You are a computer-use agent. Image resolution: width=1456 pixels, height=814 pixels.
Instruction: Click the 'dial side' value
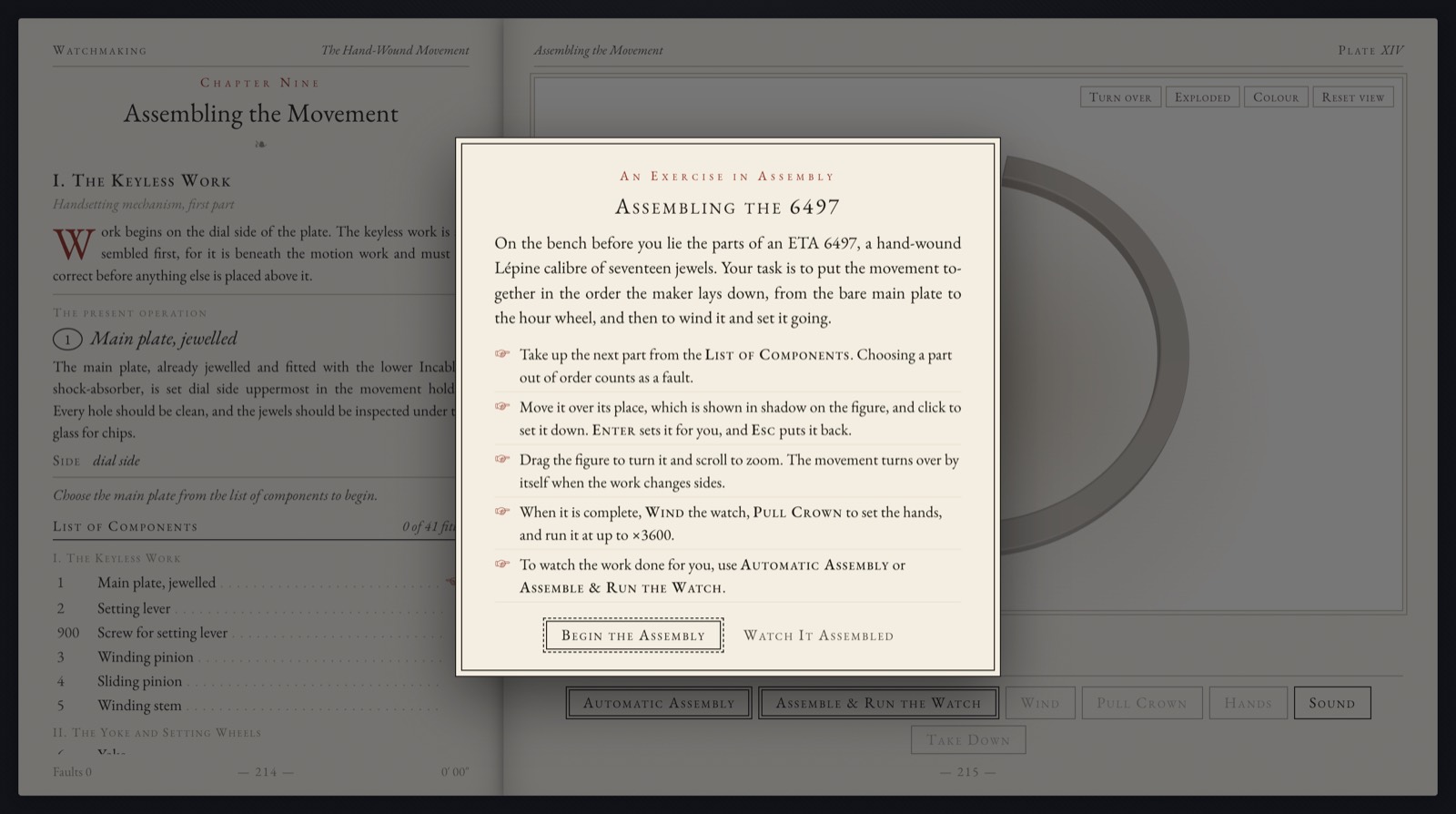(x=116, y=461)
